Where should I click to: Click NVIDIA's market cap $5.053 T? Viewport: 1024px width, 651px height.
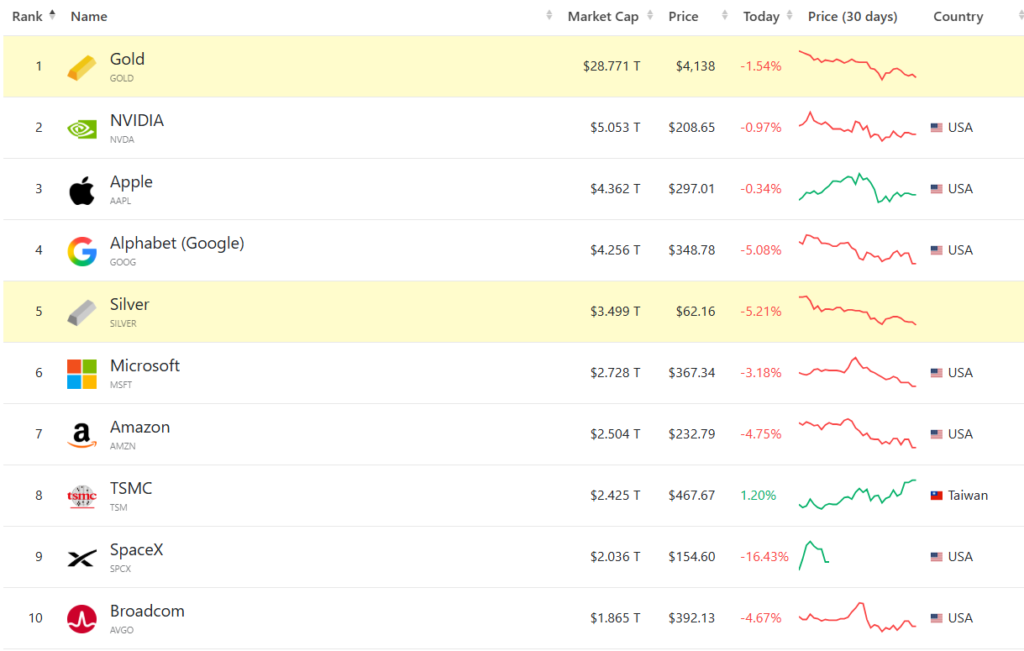pyautogui.click(x=615, y=127)
